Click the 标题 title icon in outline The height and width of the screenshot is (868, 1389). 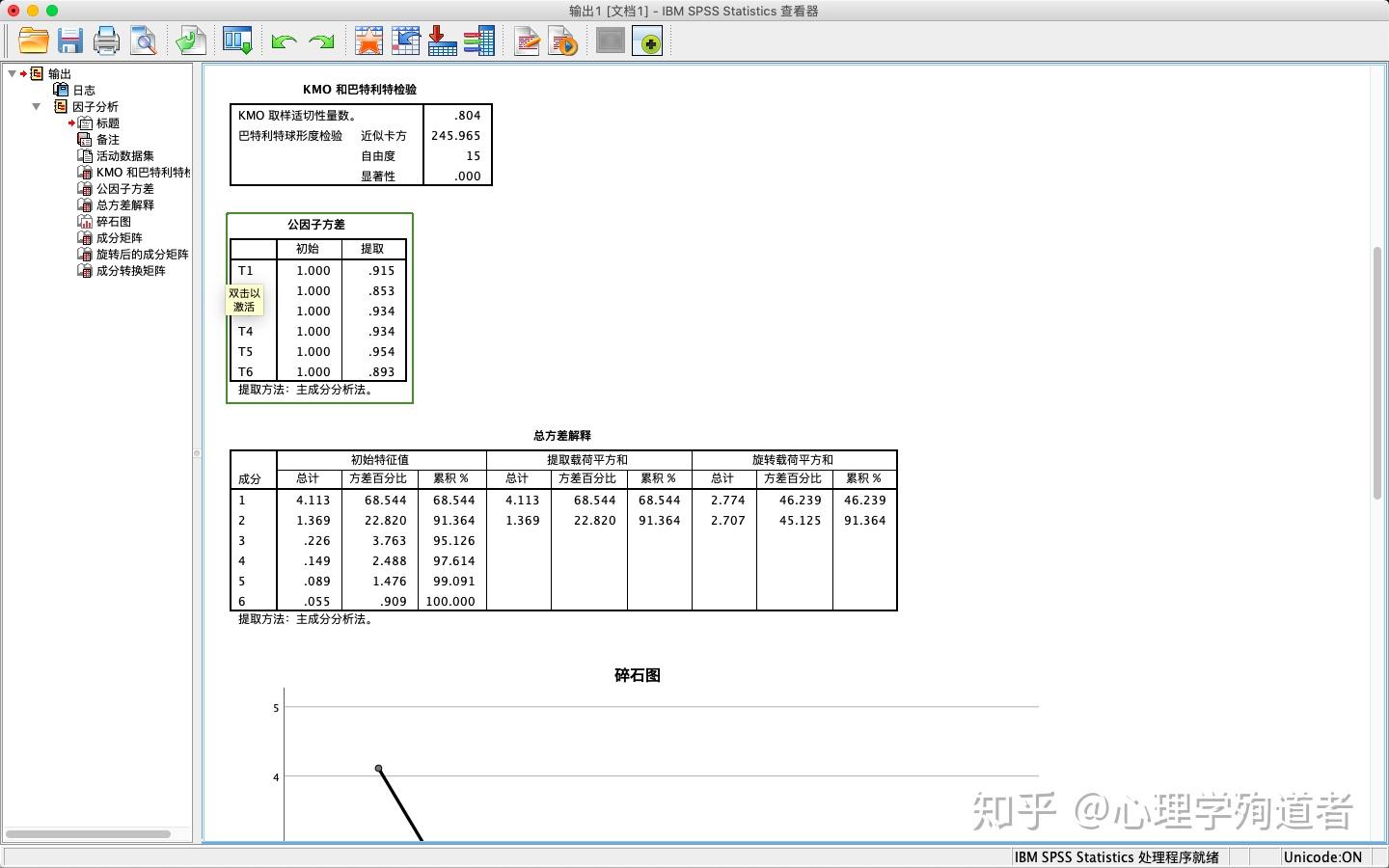tap(85, 122)
